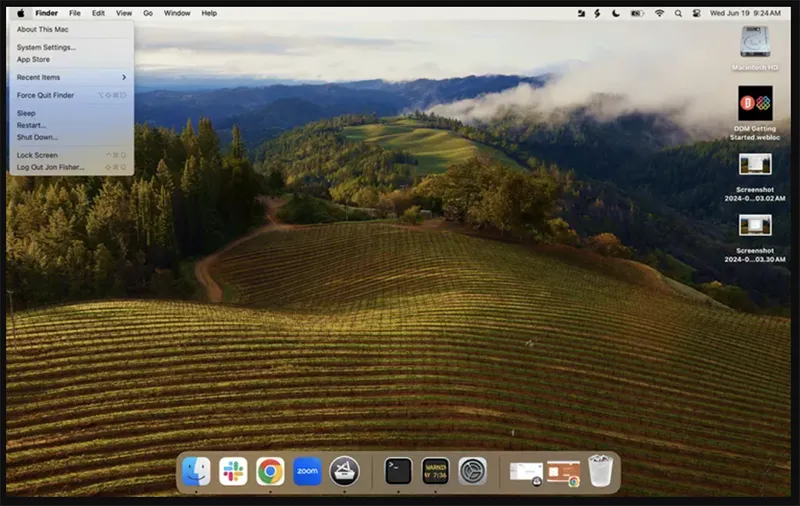Viewport: 800px width, 506px height.
Task: Open the Console app in Dock
Action: tap(435, 471)
